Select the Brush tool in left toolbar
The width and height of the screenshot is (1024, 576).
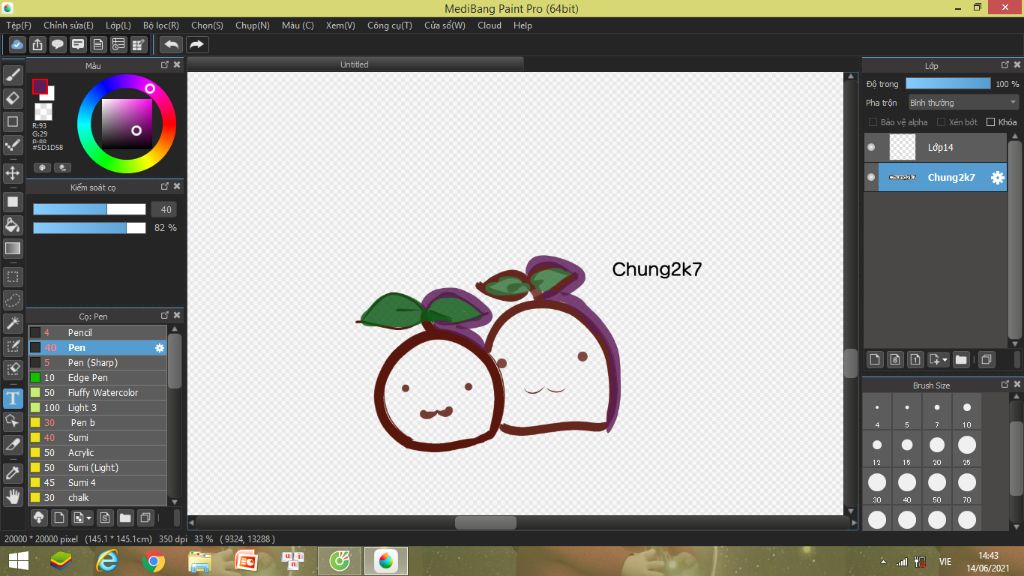tap(12, 75)
